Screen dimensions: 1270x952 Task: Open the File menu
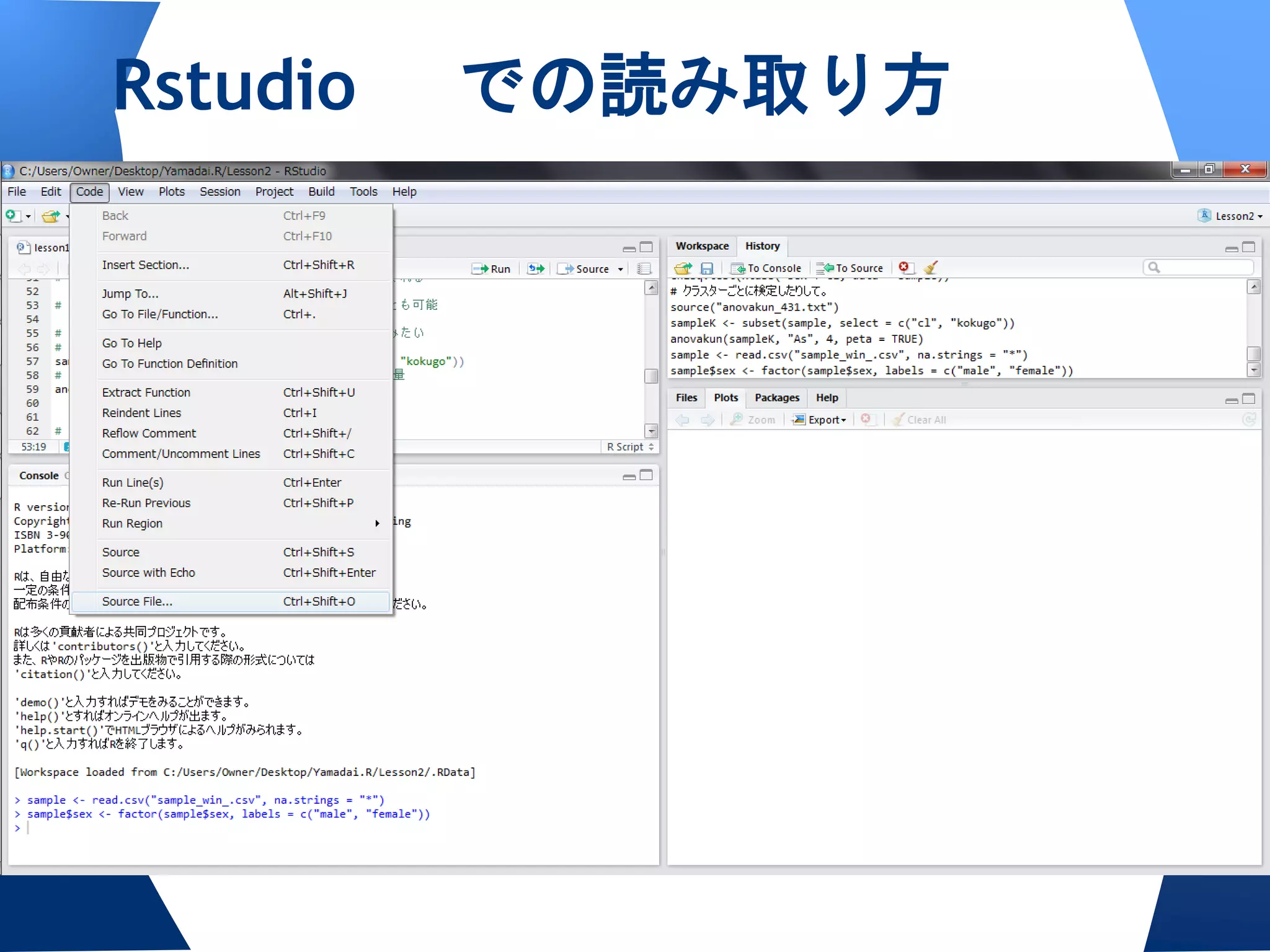click(x=17, y=192)
